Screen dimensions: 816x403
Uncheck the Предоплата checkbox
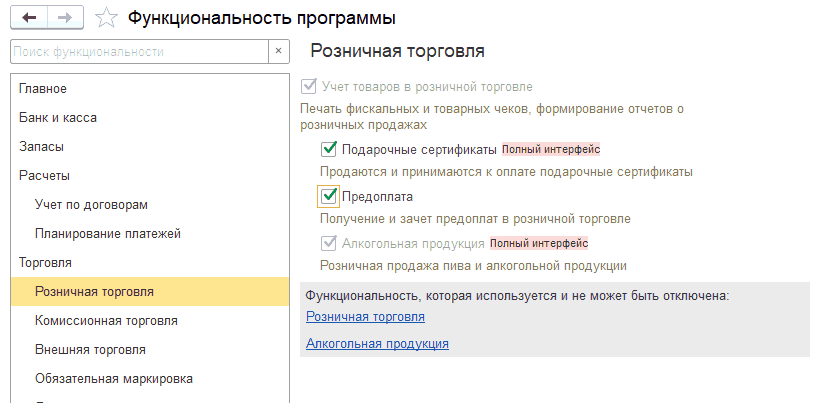point(329,196)
